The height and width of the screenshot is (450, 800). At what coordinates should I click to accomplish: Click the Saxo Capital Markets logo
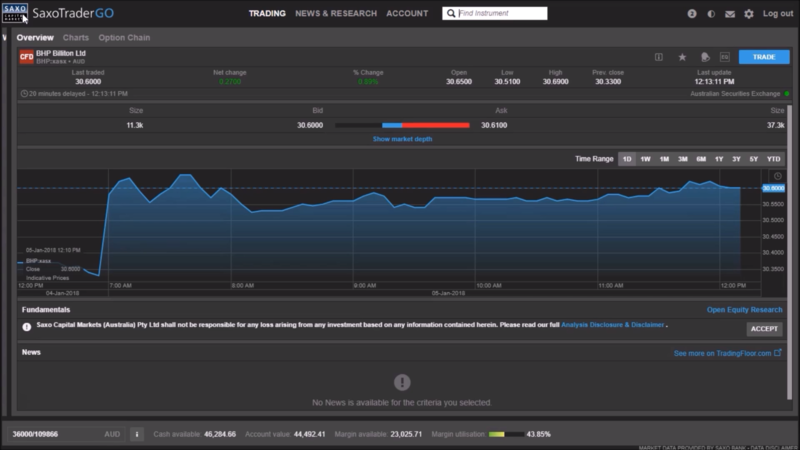[15, 13]
